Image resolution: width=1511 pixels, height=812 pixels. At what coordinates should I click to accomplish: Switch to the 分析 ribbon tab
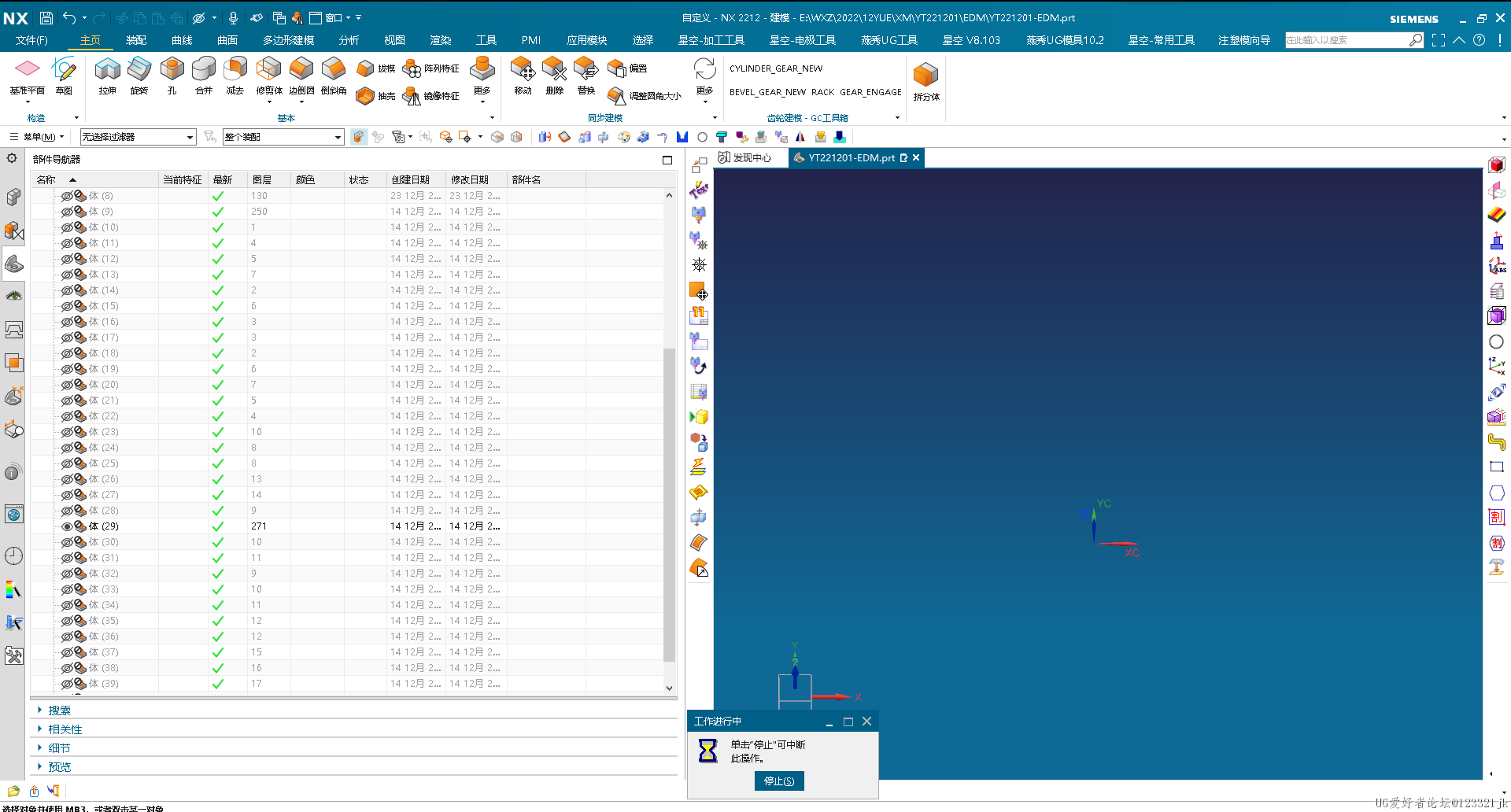click(349, 40)
